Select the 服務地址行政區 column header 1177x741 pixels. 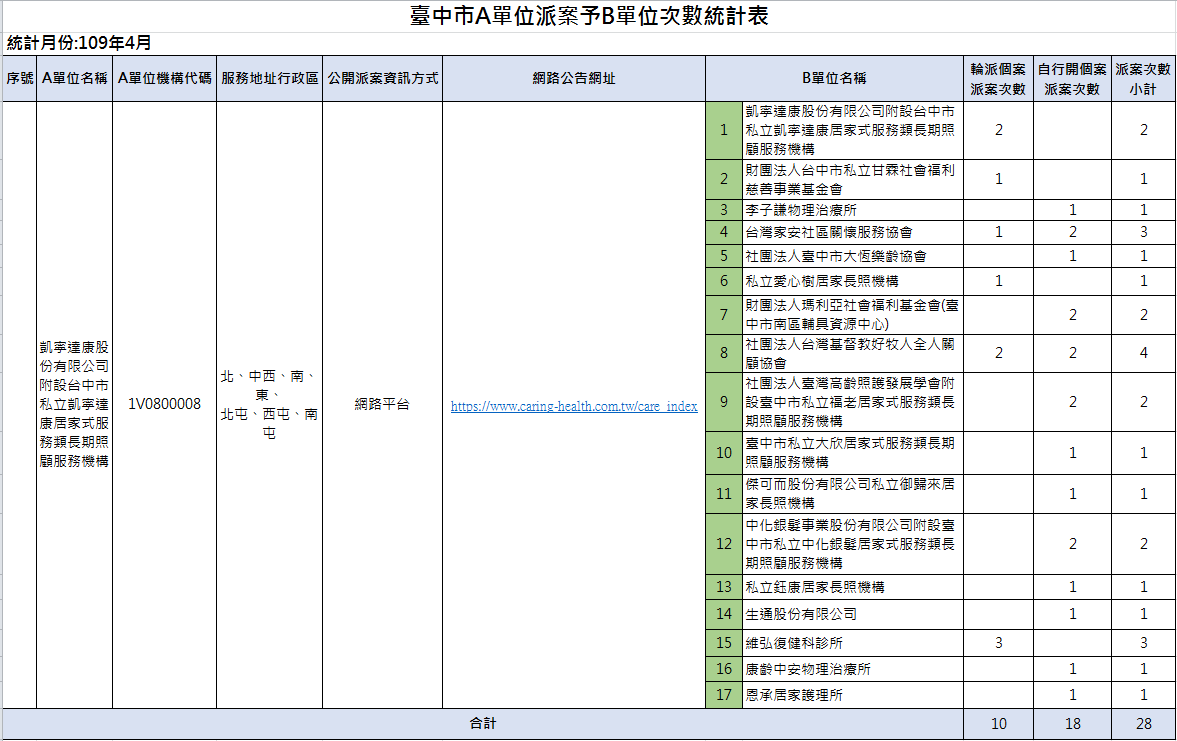point(269,78)
